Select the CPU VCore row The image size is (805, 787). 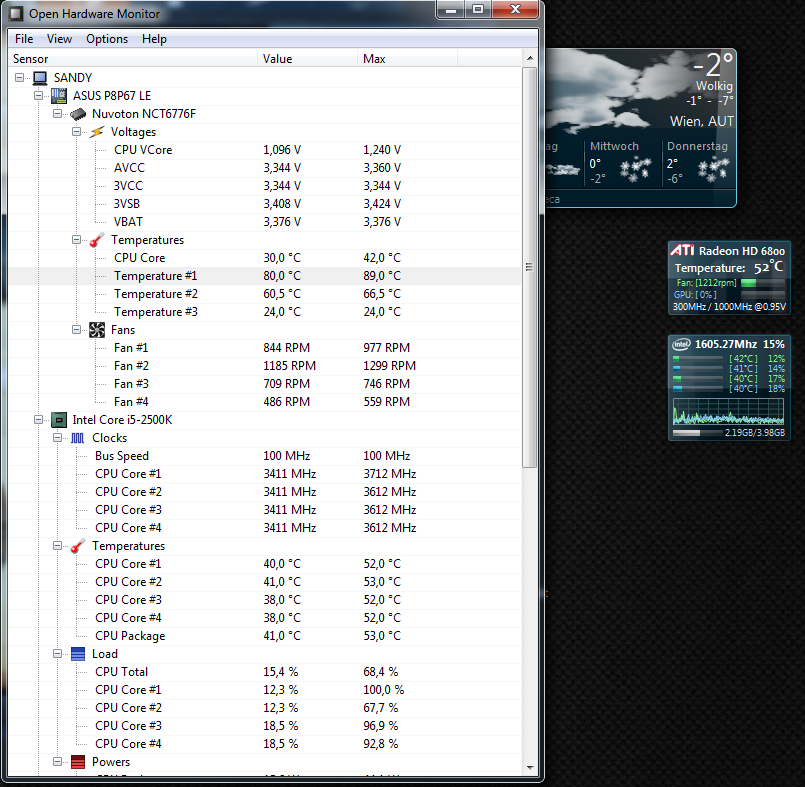pos(264,150)
